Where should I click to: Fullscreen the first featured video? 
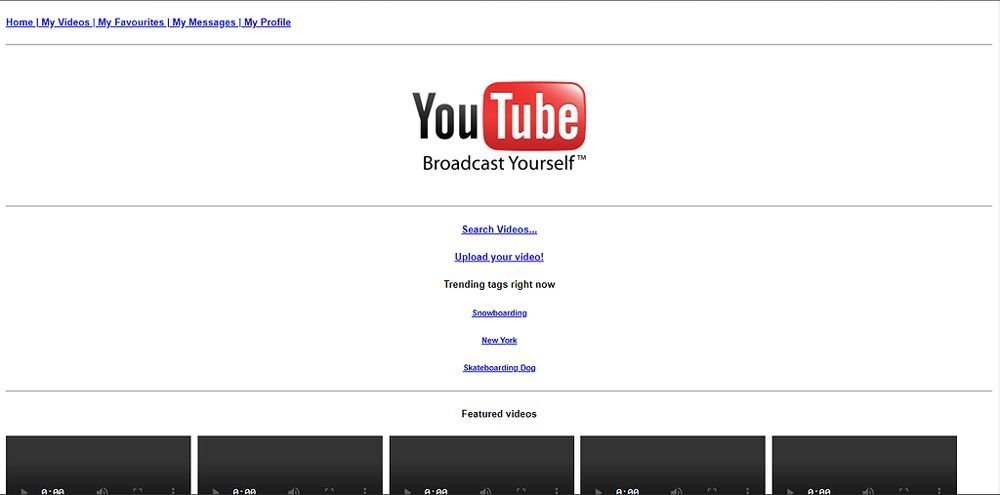pos(138,492)
